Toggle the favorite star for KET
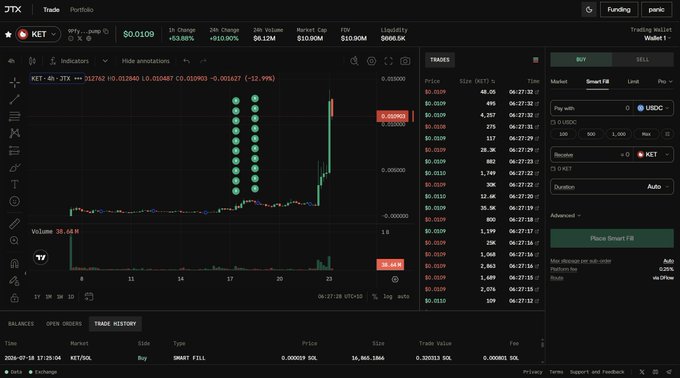The height and width of the screenshot is (378, 680). click(8, 34)
